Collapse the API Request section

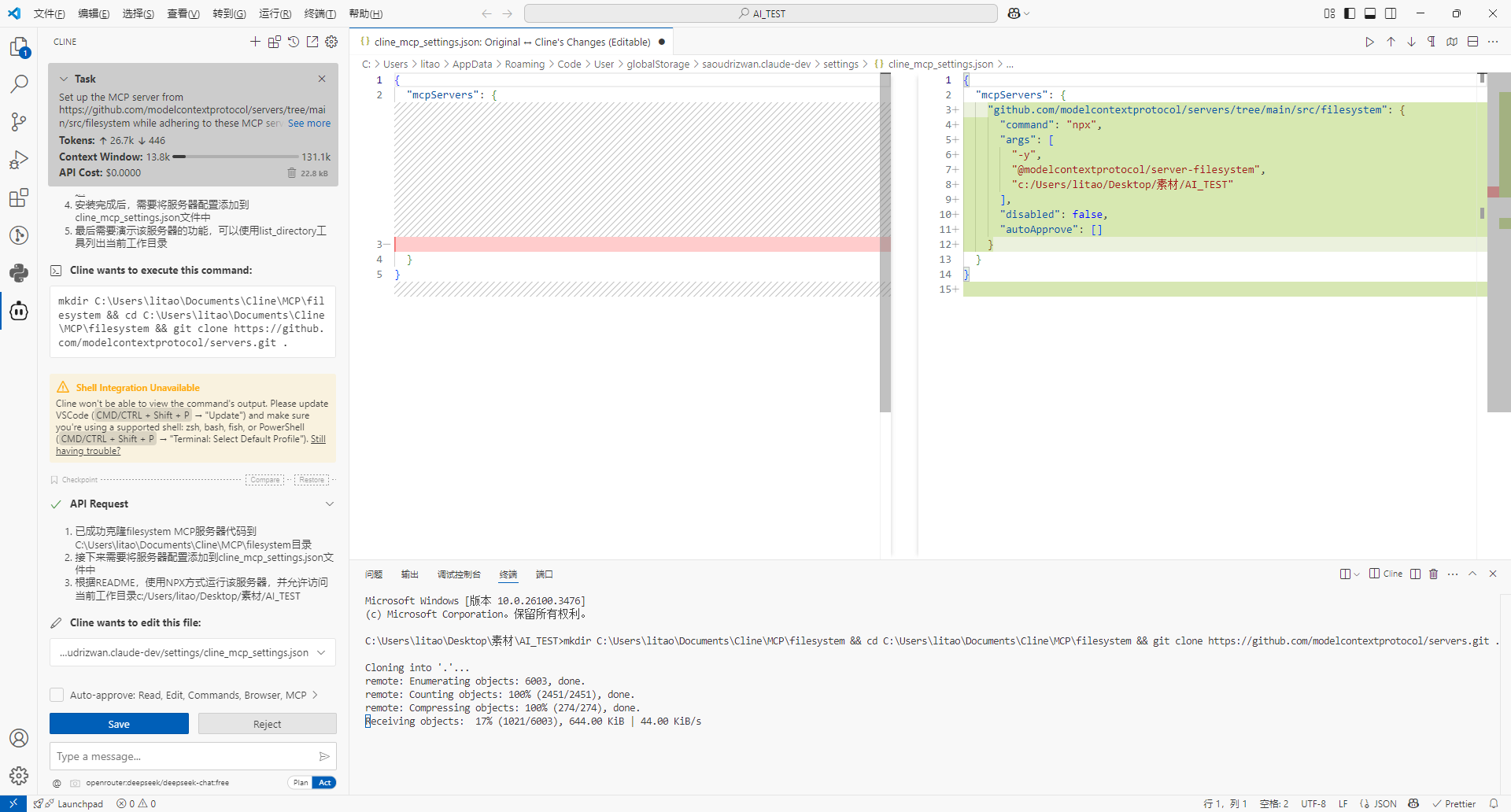[x=330, y=504]
